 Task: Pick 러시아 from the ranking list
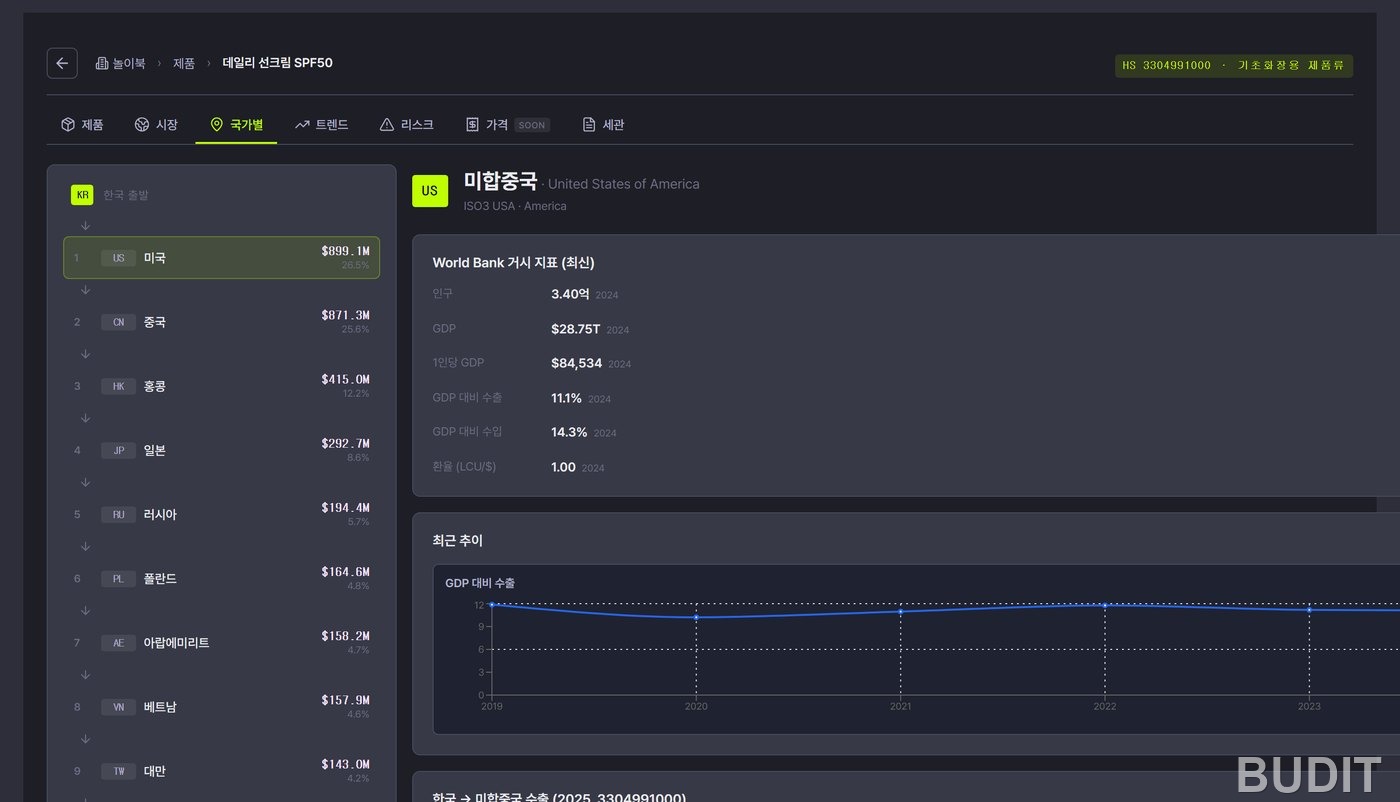tap(221, 514)
